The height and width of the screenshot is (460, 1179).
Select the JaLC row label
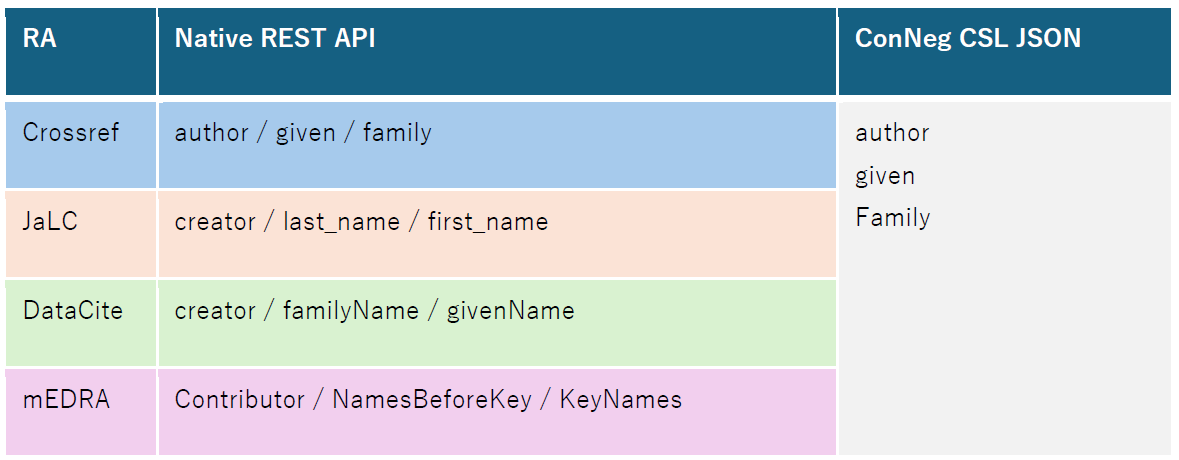(50, 221)
